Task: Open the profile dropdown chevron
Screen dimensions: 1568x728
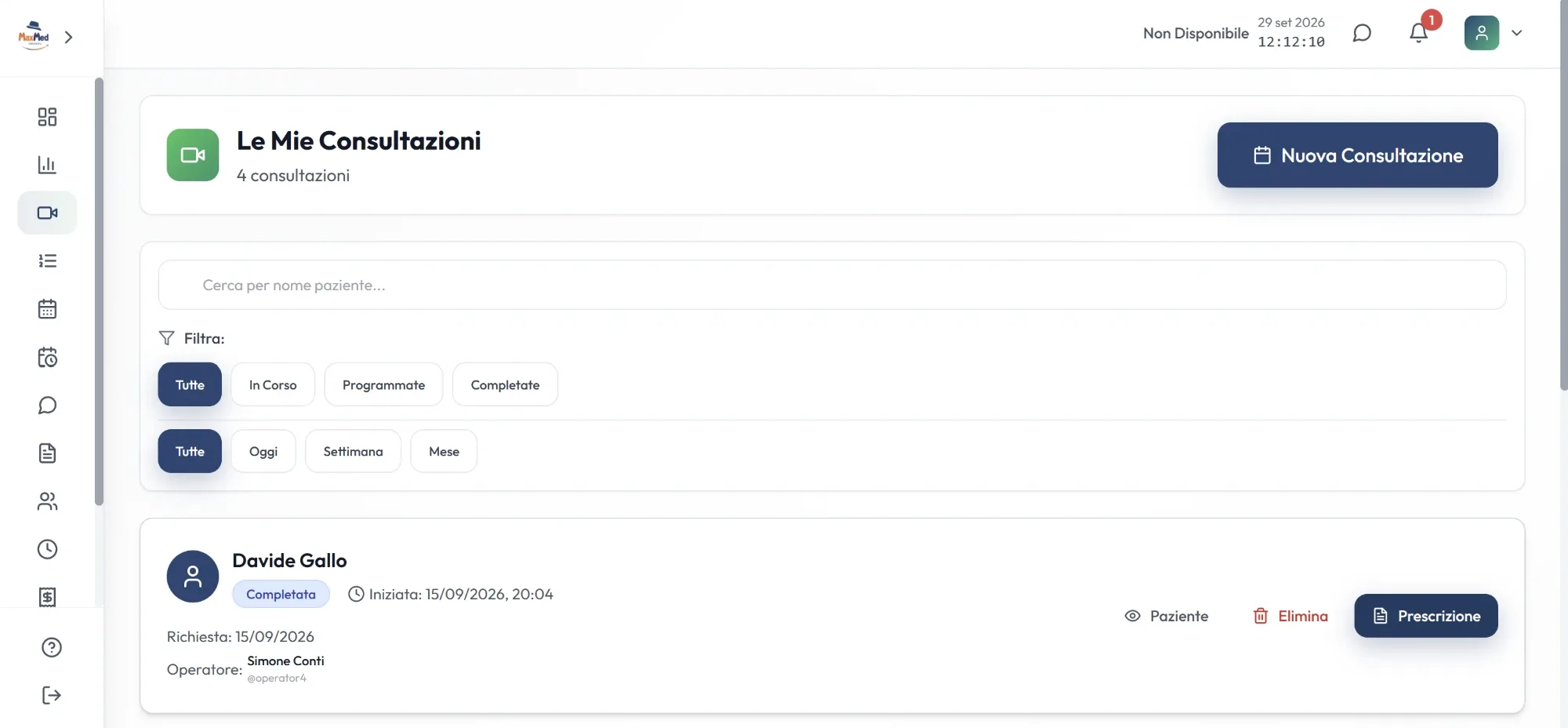Action: click(x=1517, y=33)
